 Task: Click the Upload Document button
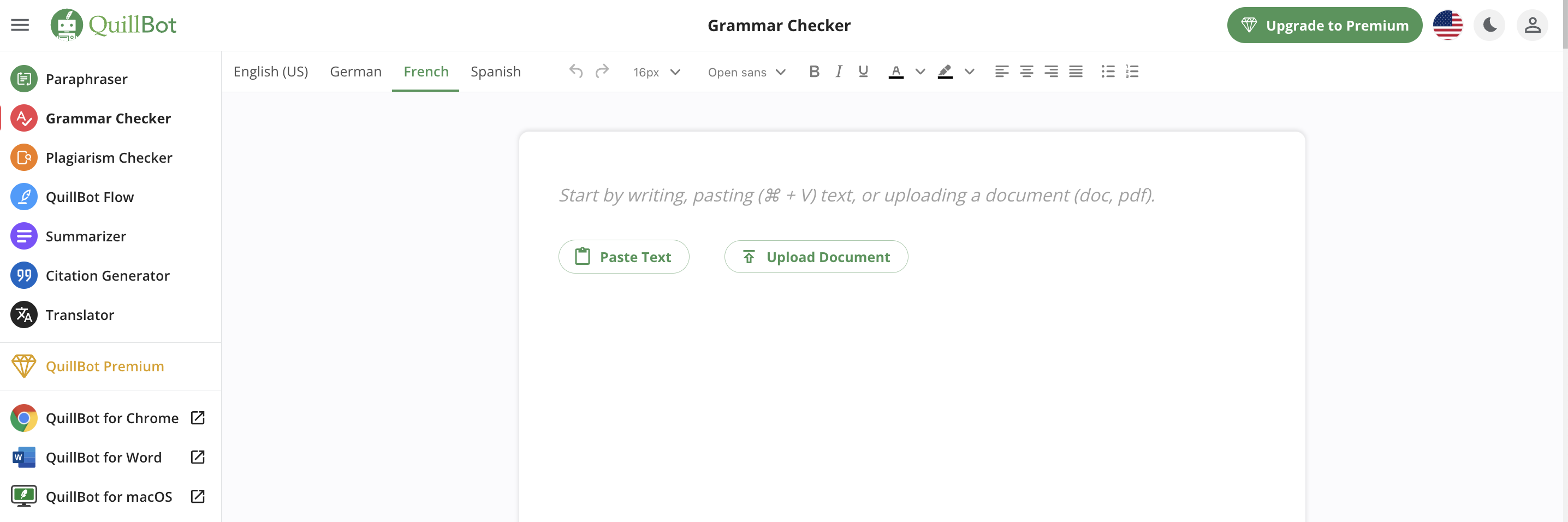tap(816, 257)
